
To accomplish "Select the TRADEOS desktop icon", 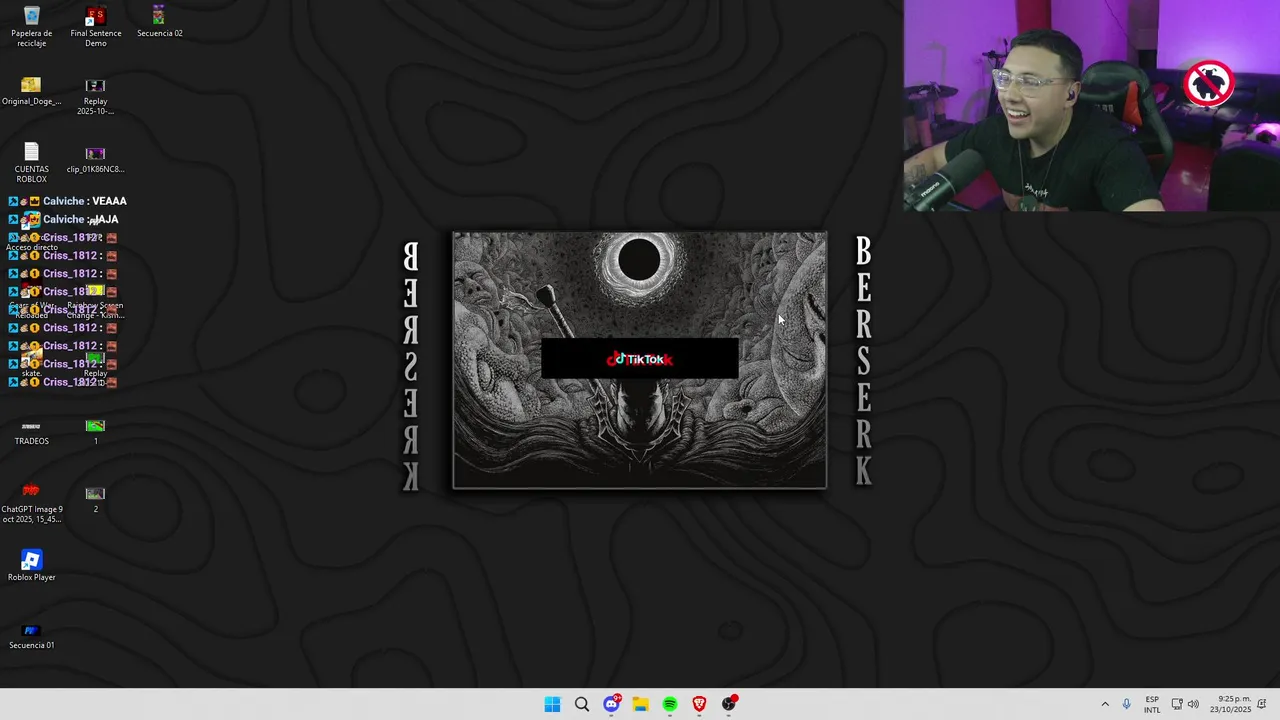I will 31,431.
